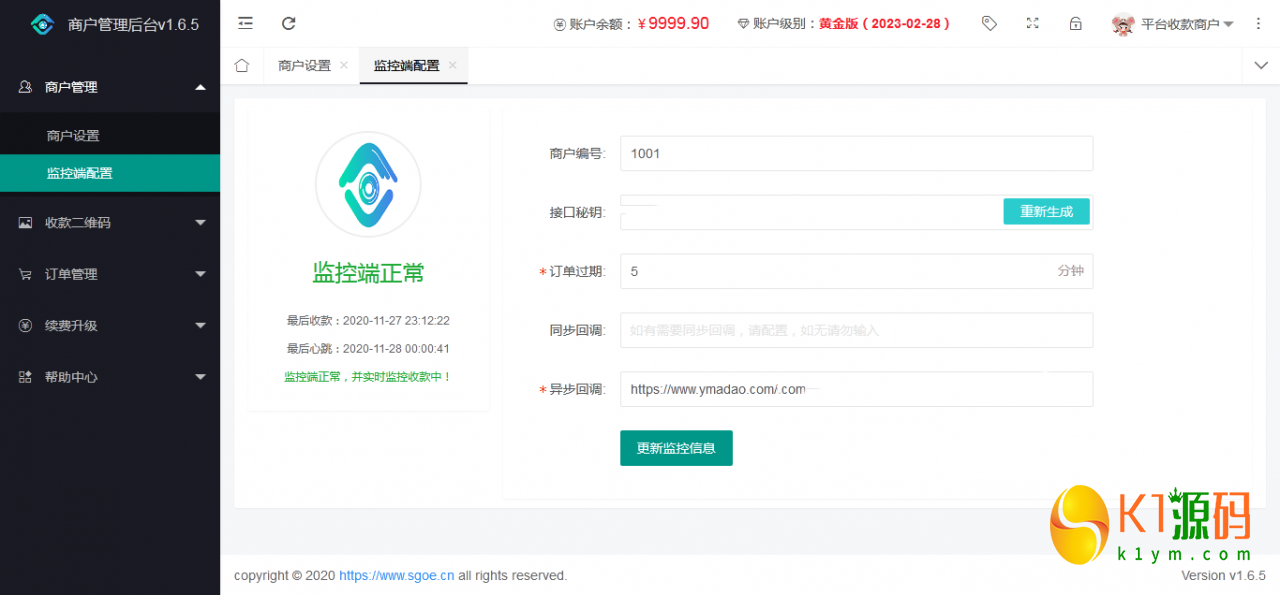
Task: Open the vertical three-dot more menu
Action: click(x=1258, y=23)
